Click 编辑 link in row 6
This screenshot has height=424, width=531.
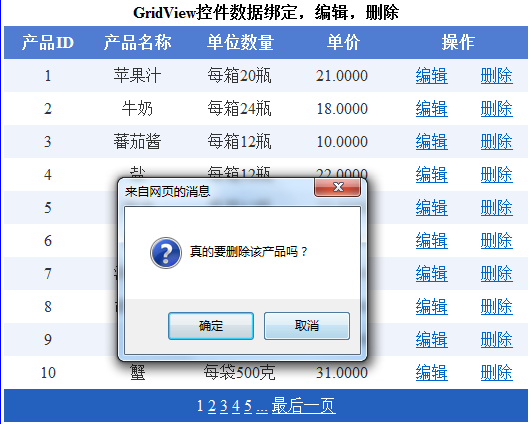click(x=431, y=240)
